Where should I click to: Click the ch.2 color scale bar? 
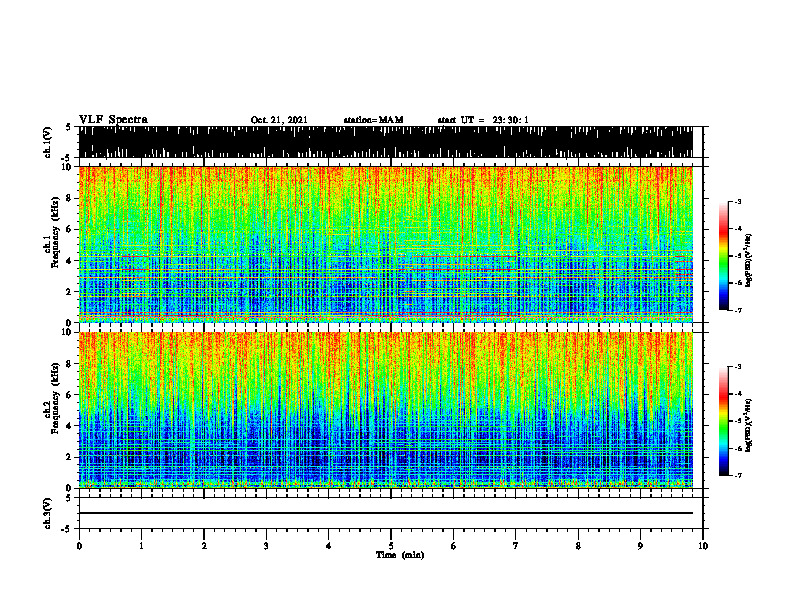click(x=723, y=421)
